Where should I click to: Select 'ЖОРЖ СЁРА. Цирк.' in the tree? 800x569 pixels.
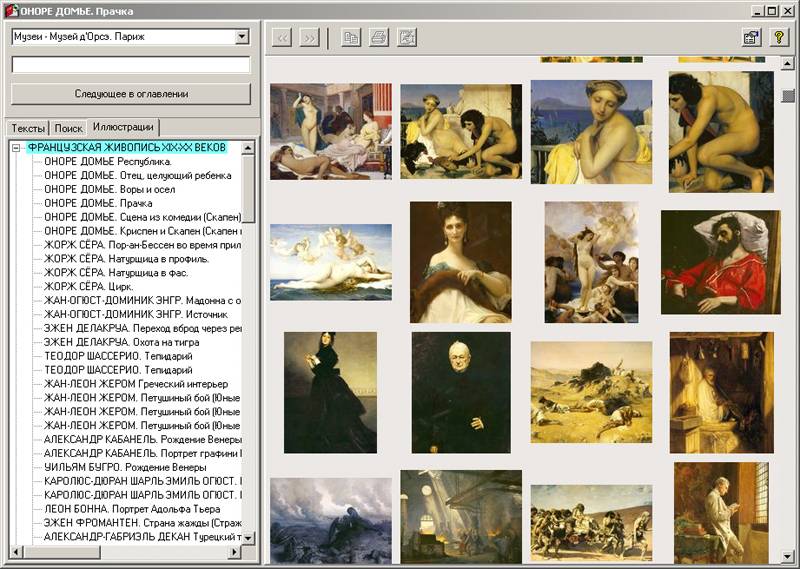89,286
